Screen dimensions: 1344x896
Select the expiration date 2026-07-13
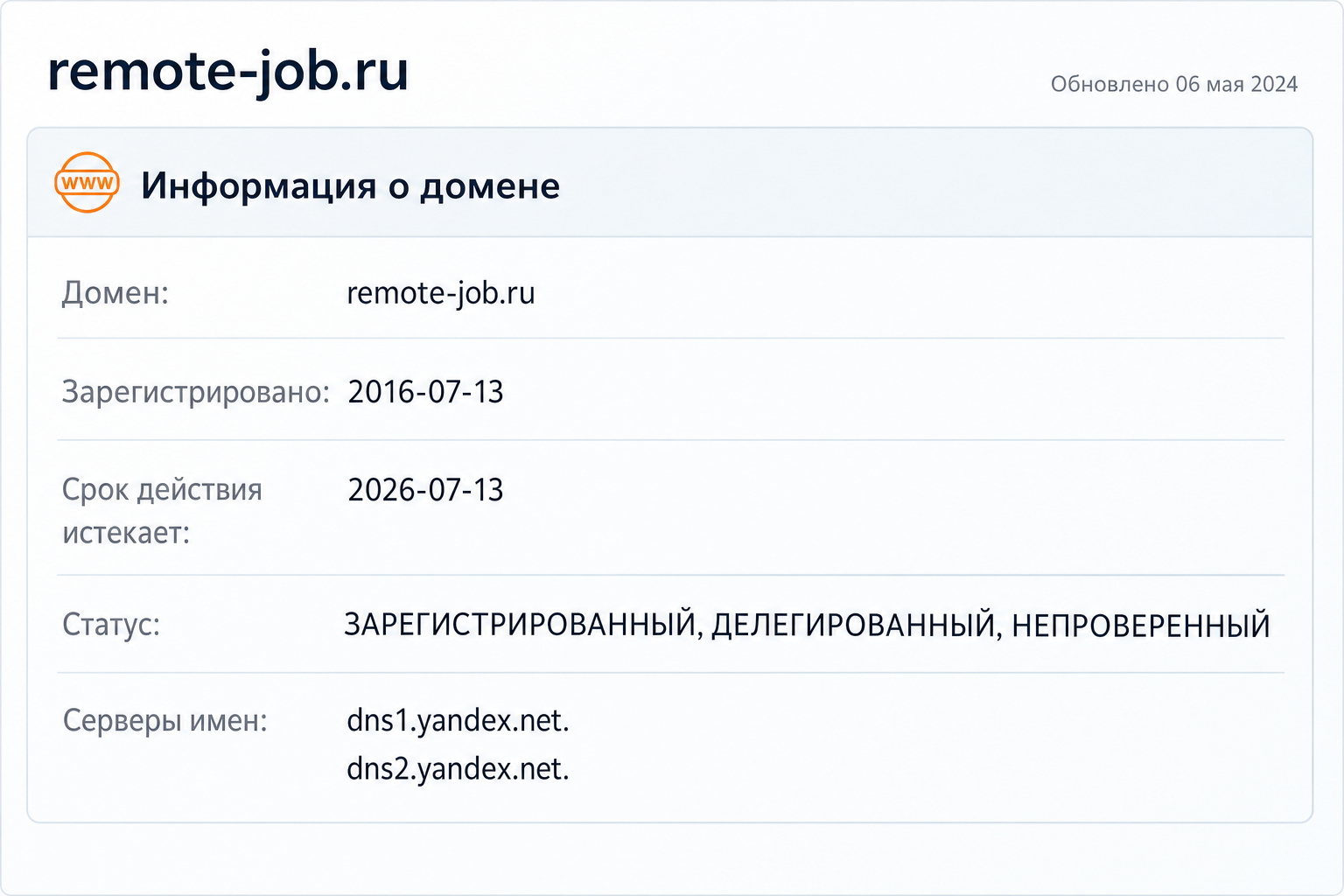(426, 490)
